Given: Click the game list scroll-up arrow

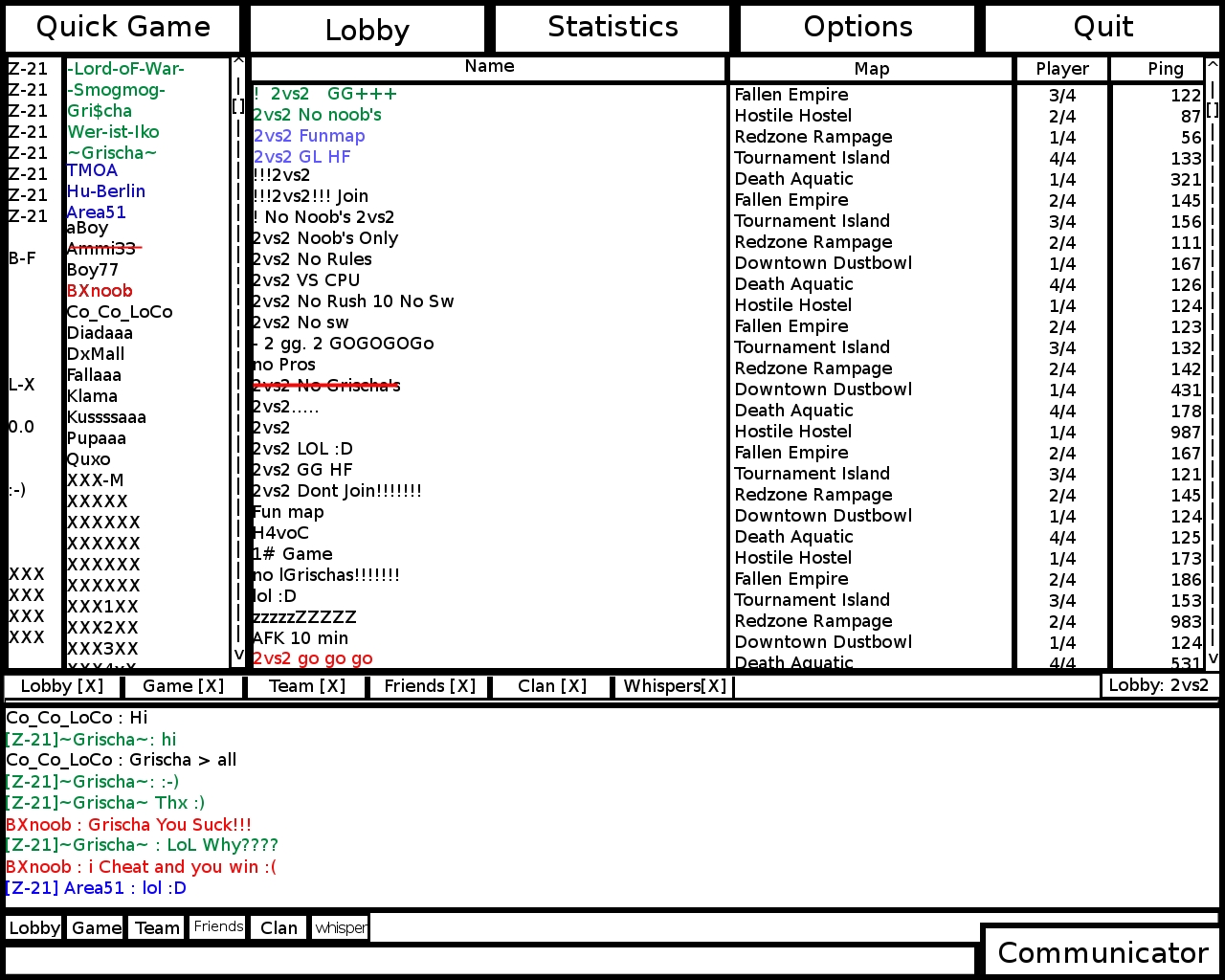Looking at the screenshot, I should (x=1212, y=65).
